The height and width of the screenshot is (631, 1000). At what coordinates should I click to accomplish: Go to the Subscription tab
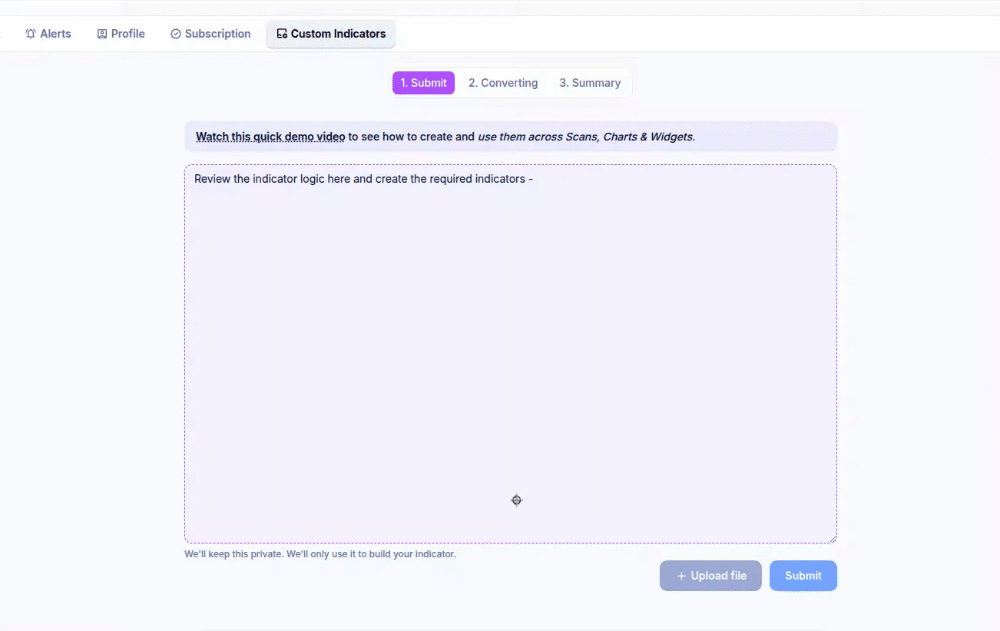pyautogui.click(x=217, y=34)
